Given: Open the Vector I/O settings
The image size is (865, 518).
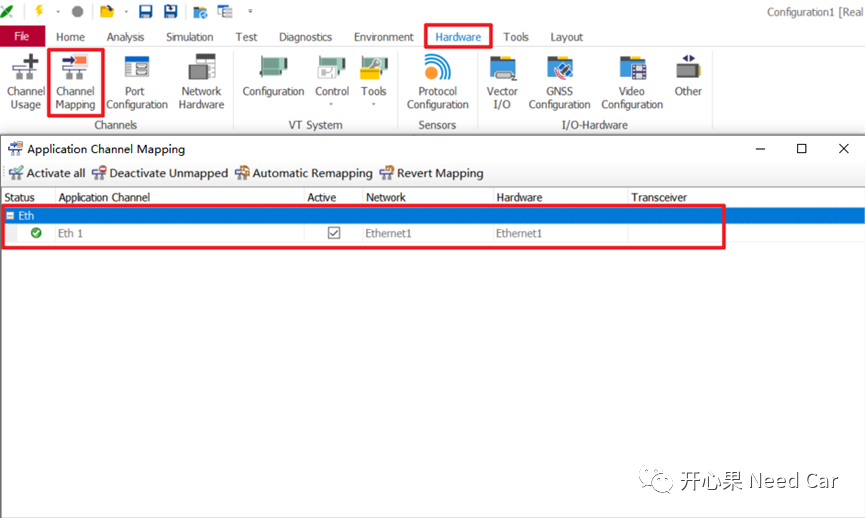Looking at the screenshot, I should (502, 83).
